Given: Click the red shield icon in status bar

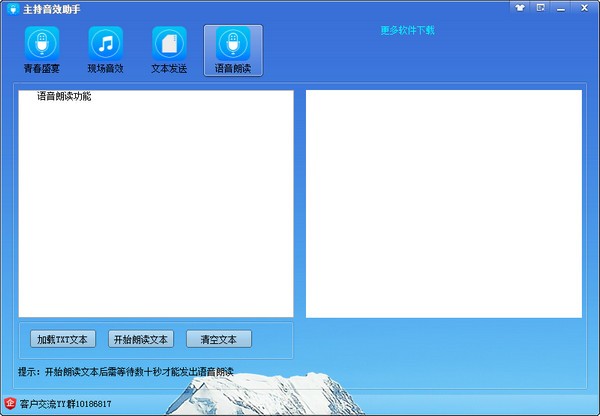Looking at the screenshot, I should 9,404.
